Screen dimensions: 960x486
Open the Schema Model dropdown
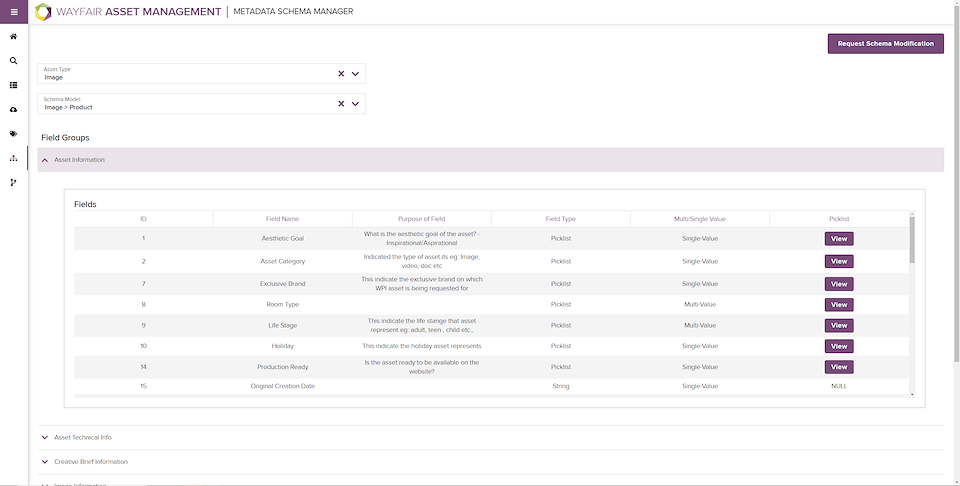pyautogui.click(x=355, y=103)
